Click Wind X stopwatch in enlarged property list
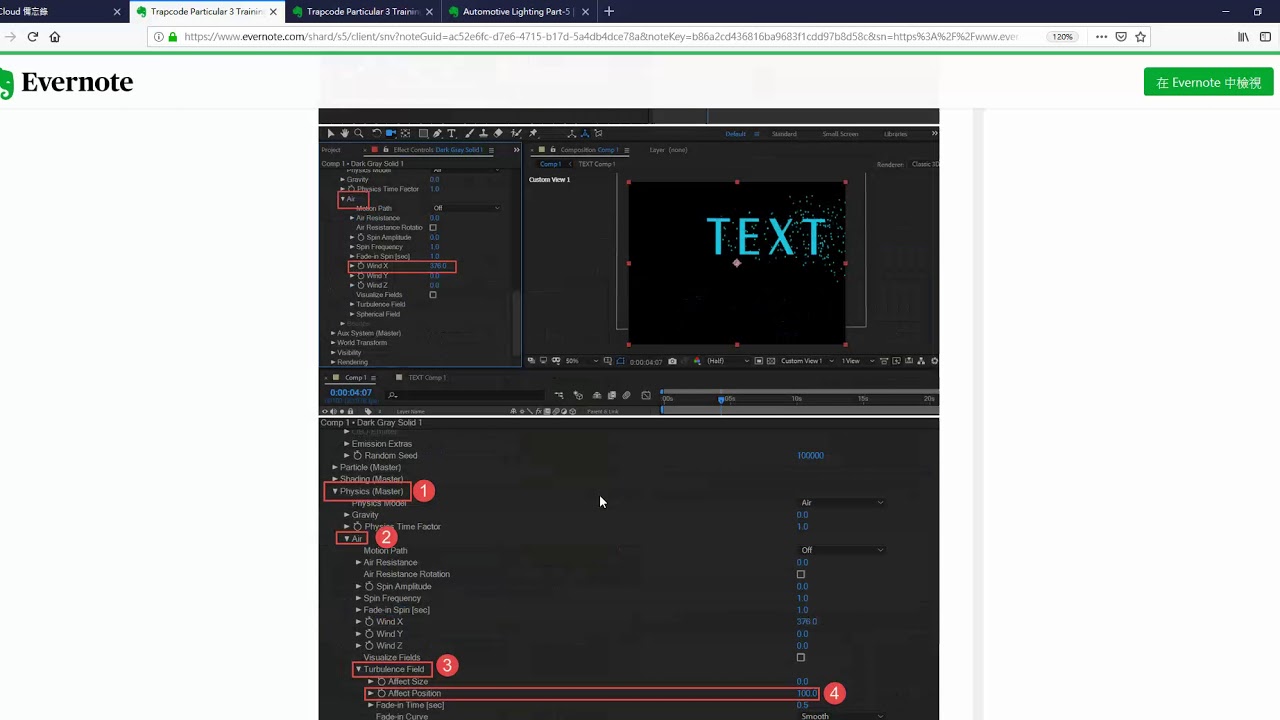1280x720 pixels. click(369, 622)
